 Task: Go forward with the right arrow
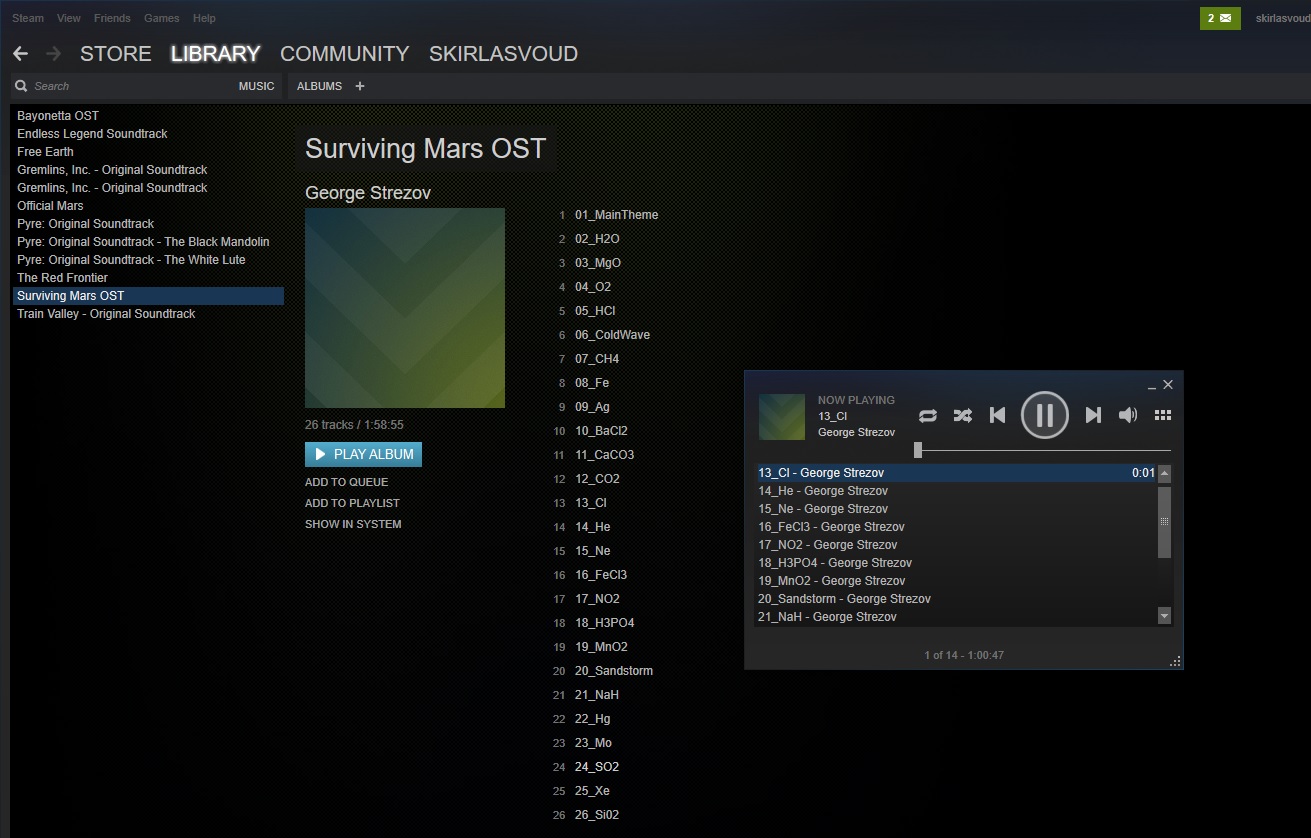(54, 54)
